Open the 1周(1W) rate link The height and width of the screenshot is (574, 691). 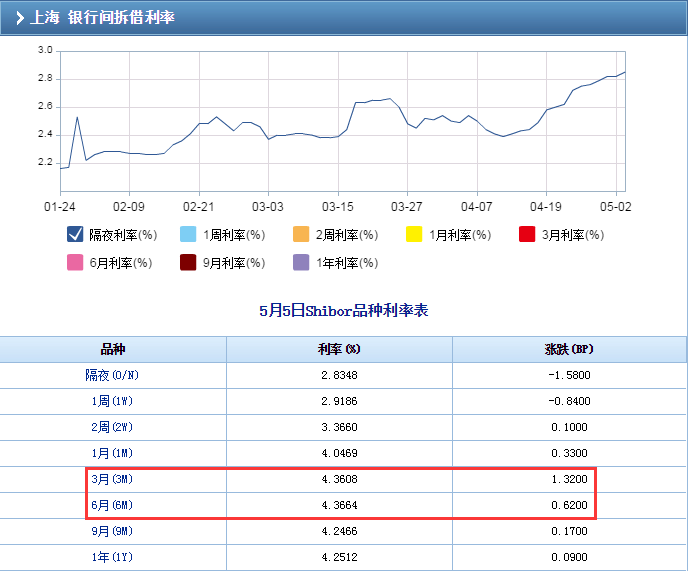pos(112,401)
